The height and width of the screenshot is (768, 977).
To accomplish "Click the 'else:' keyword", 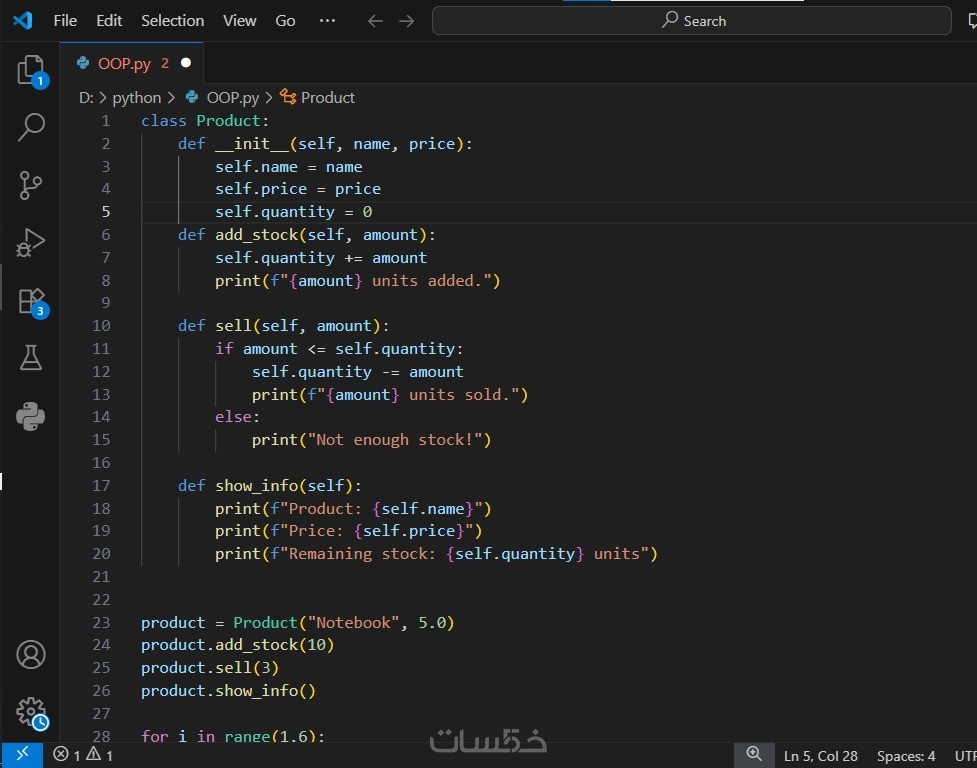I will (237, 417).
